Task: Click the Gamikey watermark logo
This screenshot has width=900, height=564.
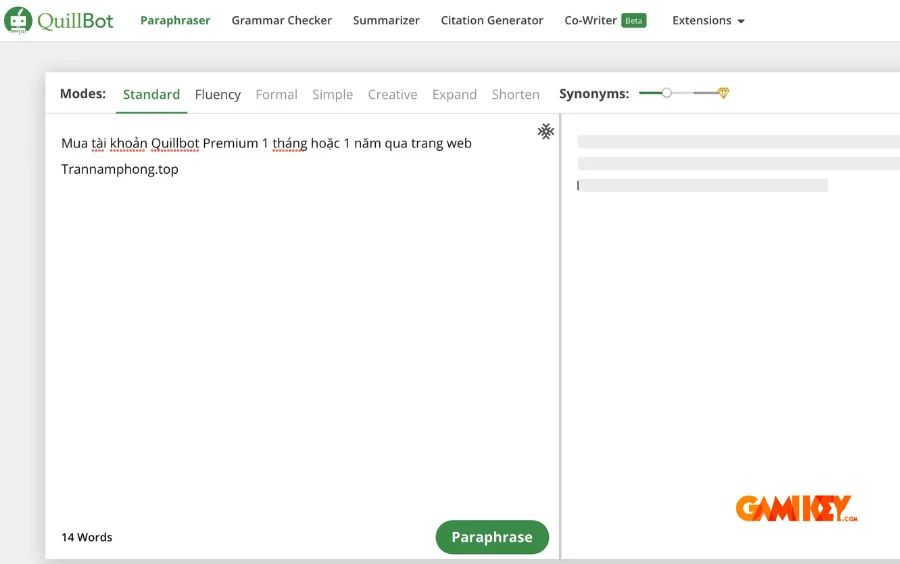Action: pyautogui.click(x=796, y=509)
